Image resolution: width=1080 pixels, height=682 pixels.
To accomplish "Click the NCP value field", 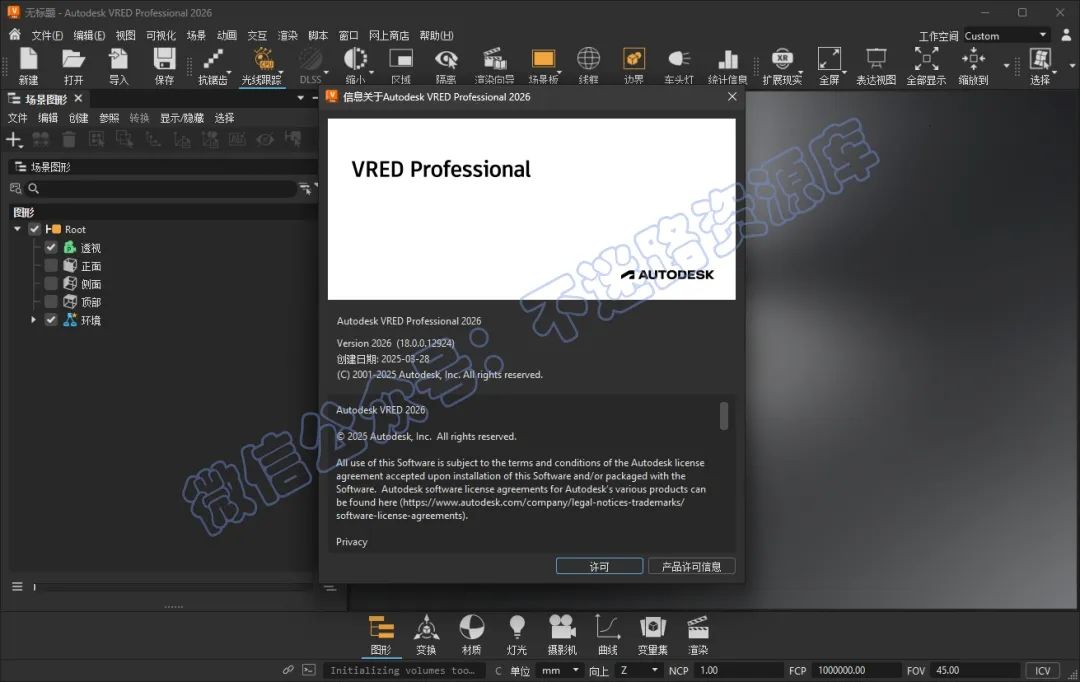I will click(x=738, y=670).
